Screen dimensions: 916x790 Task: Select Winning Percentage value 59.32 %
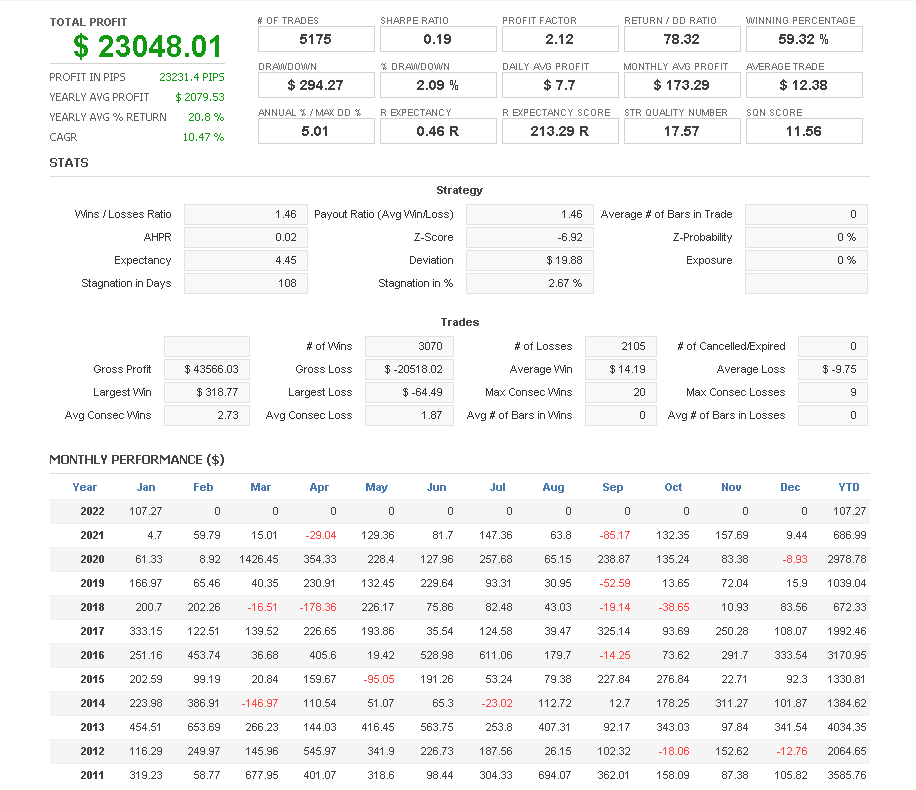tap(804, 40)
